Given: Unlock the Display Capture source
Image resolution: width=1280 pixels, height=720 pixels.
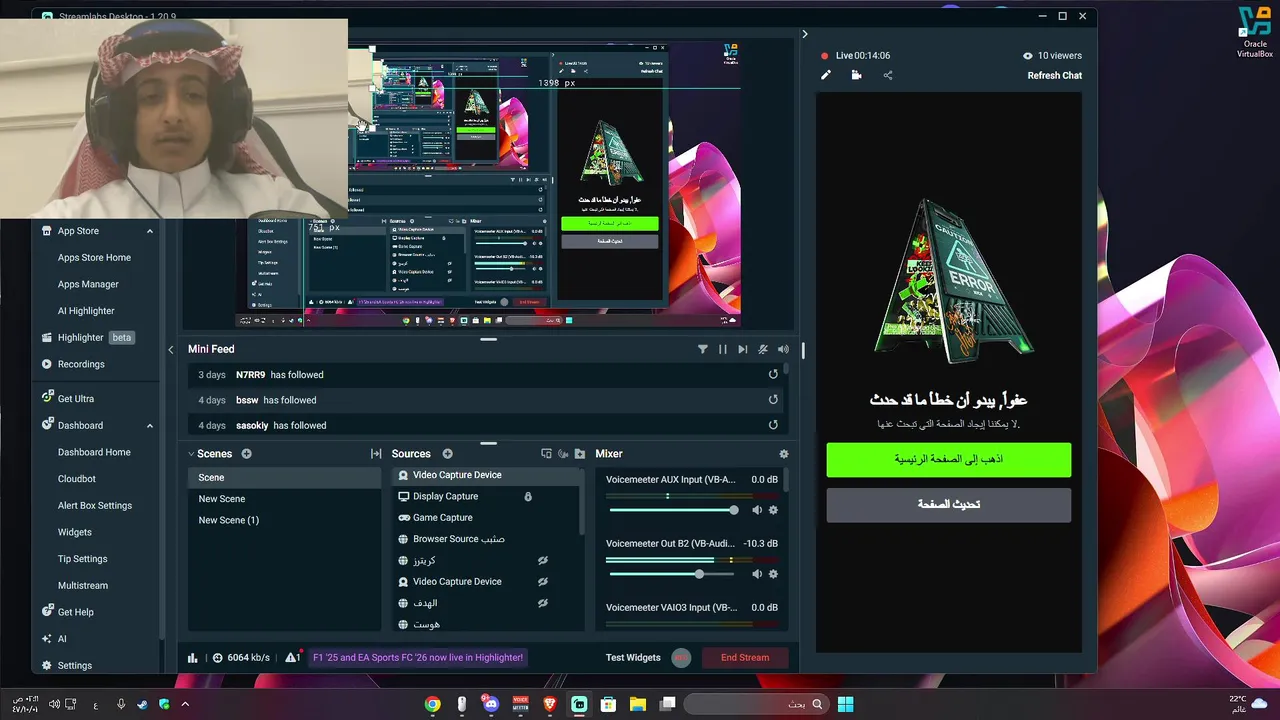Looking at the screenshot, I should point(528,496).
